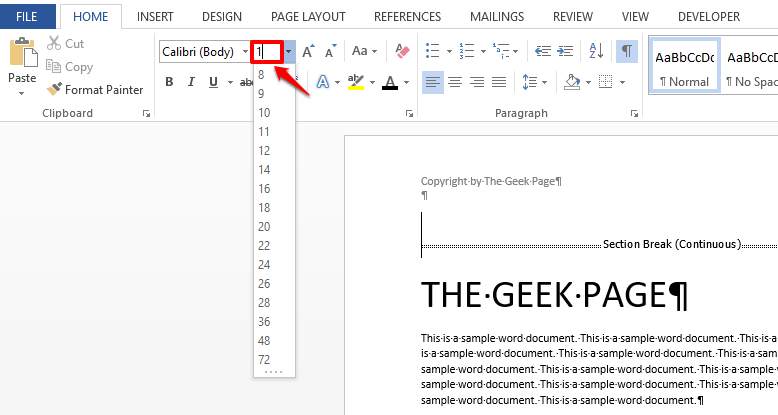Increase font size with Grow Font icon
This screenshot has width=778, height=415.
coord(308,52)
